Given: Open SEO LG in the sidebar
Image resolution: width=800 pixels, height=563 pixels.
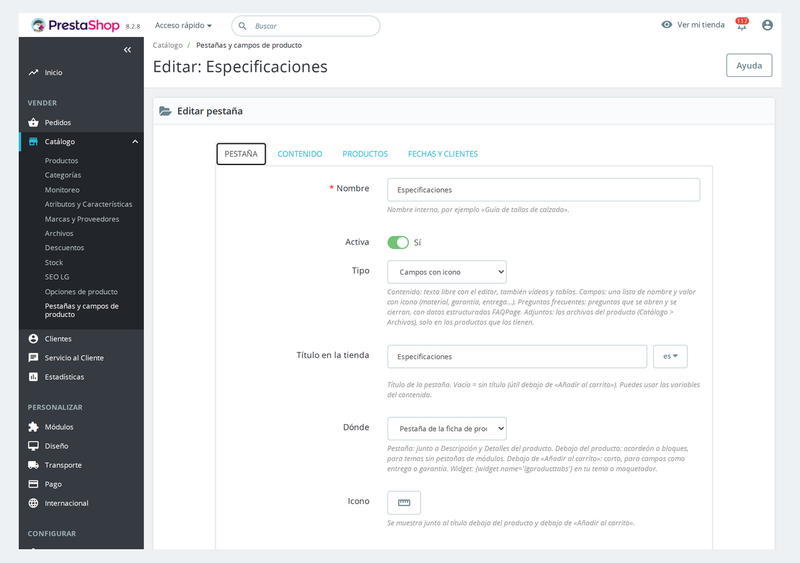Looking at the screenshot, I should pyautogui.click(x=57, y=277).
